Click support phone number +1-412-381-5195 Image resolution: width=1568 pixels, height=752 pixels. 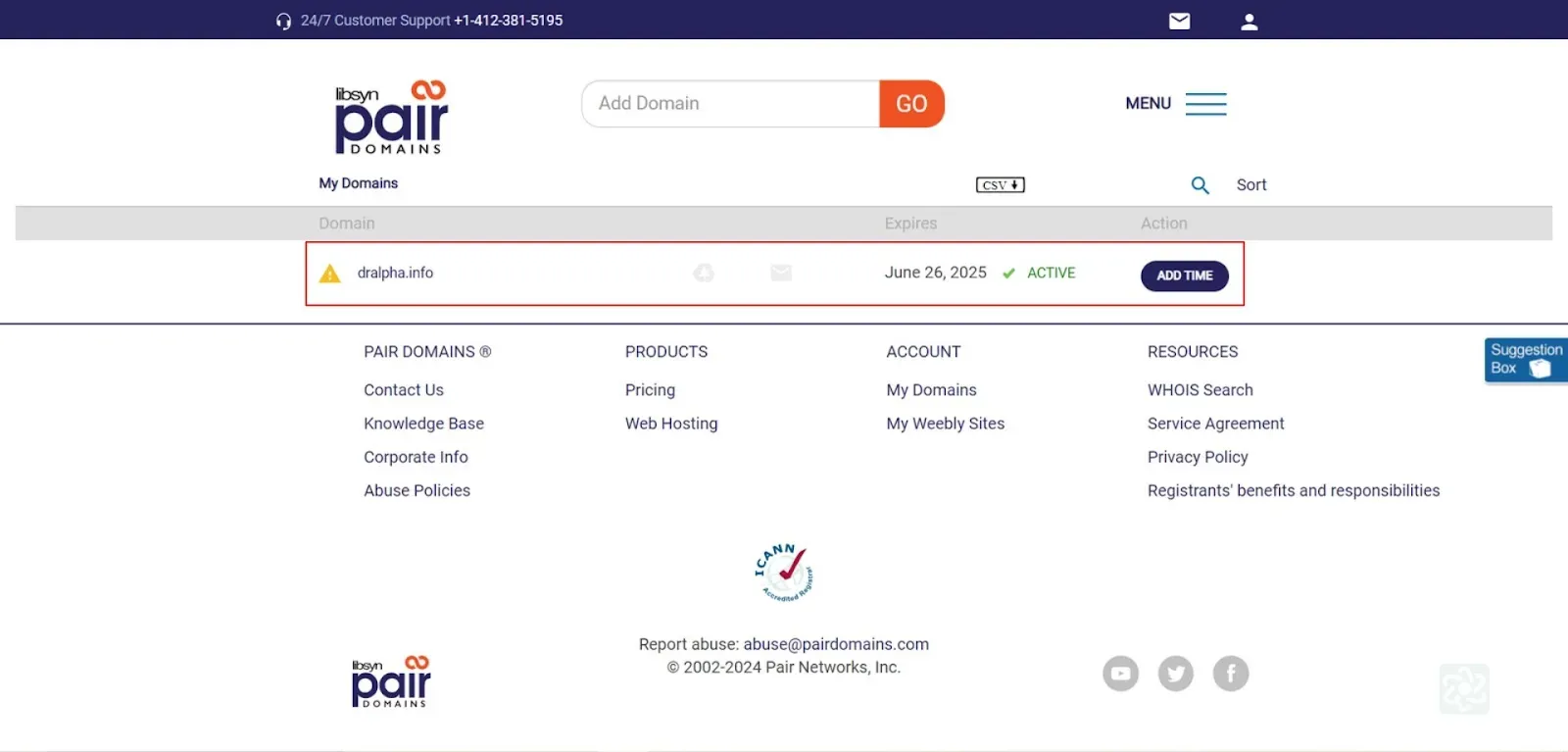click(x=508, y=21)
